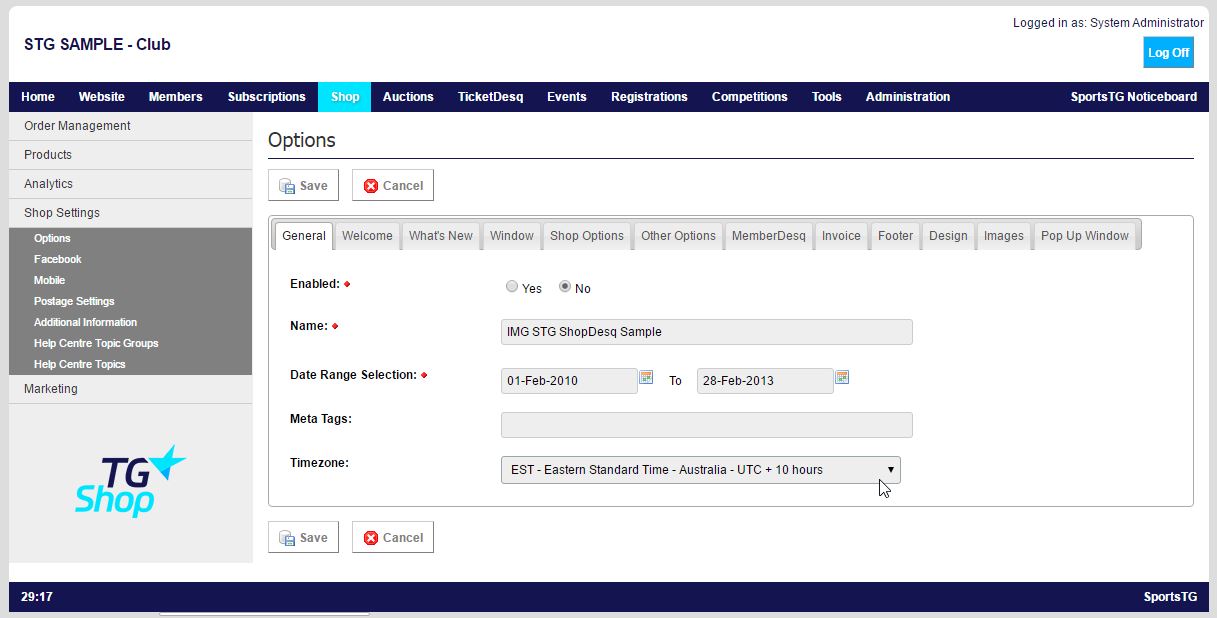The image size is (1217, 618).
Task: Open the Postage Settings link
Action: [74, 301]
